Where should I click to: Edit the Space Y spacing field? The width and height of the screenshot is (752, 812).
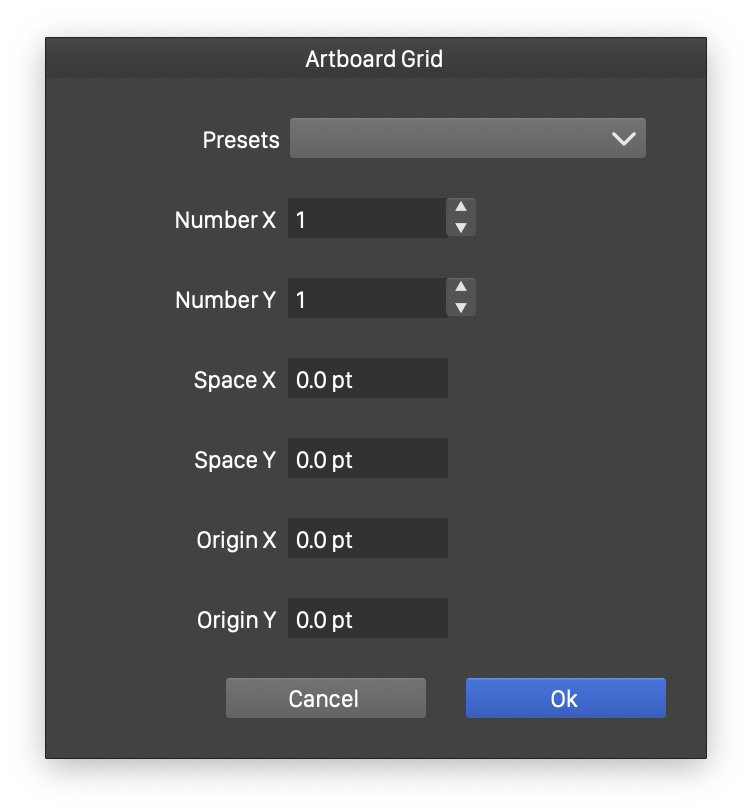point(367,459)
